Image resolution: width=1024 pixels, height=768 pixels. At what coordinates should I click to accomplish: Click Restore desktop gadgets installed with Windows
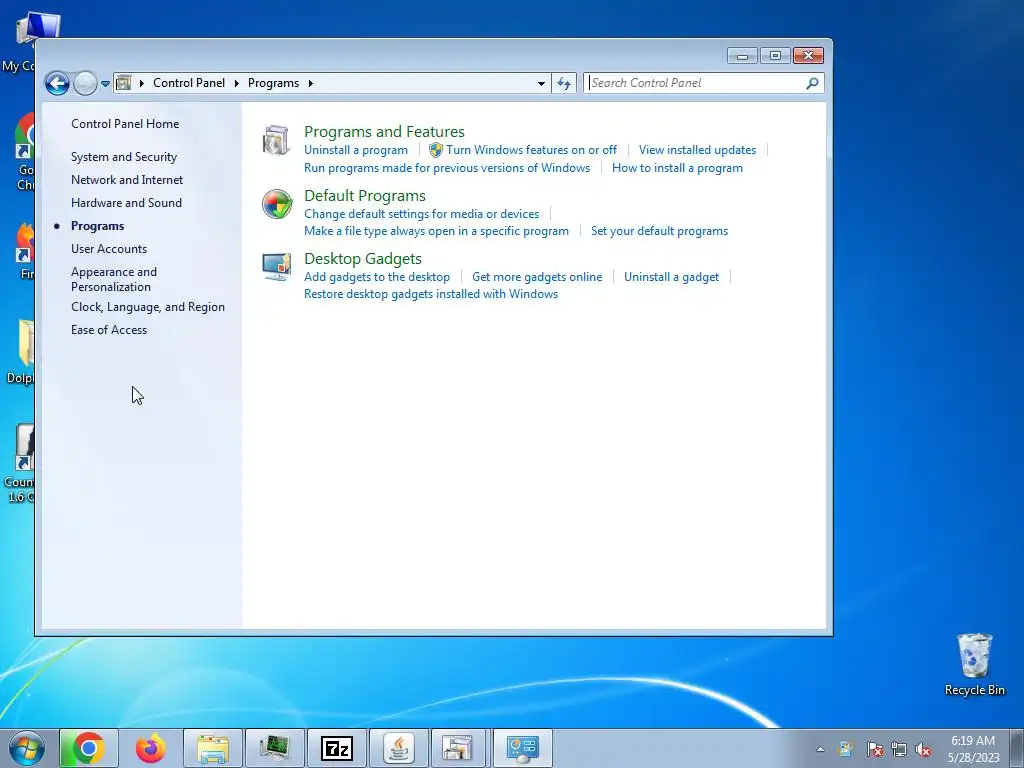pyautogui.click(x=431, y=294)
